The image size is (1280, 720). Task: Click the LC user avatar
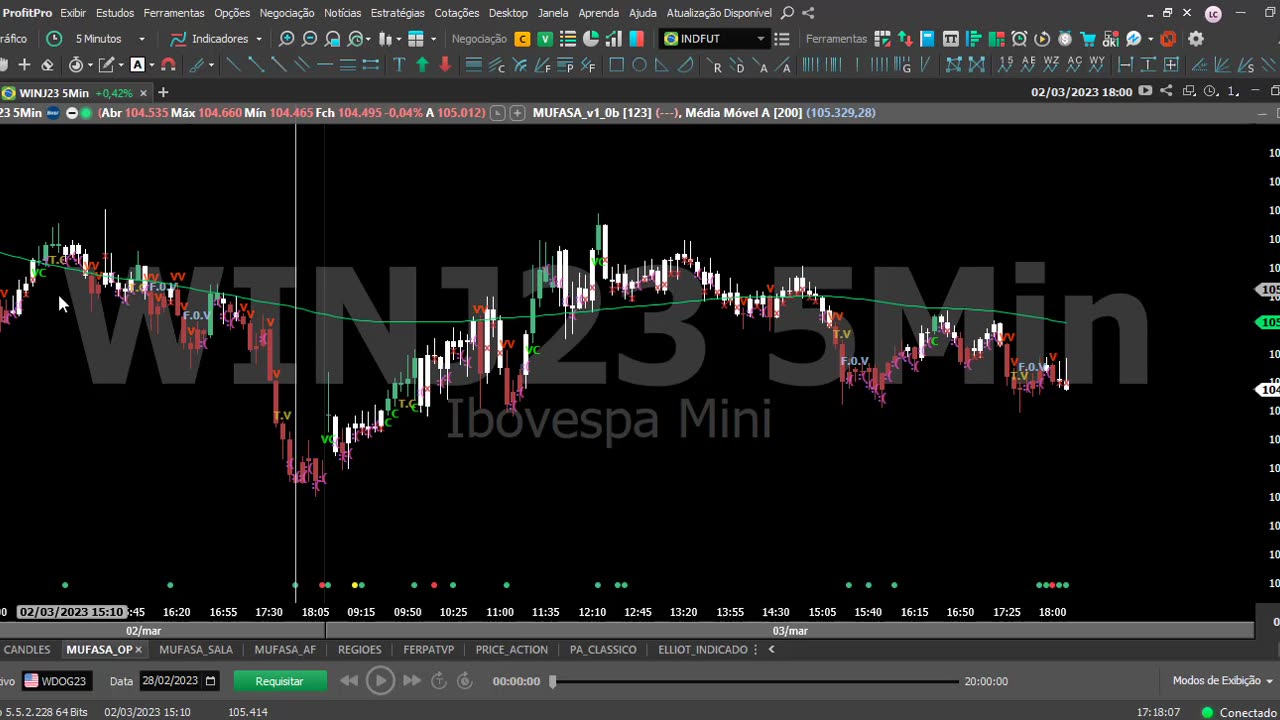(1213, 14)
